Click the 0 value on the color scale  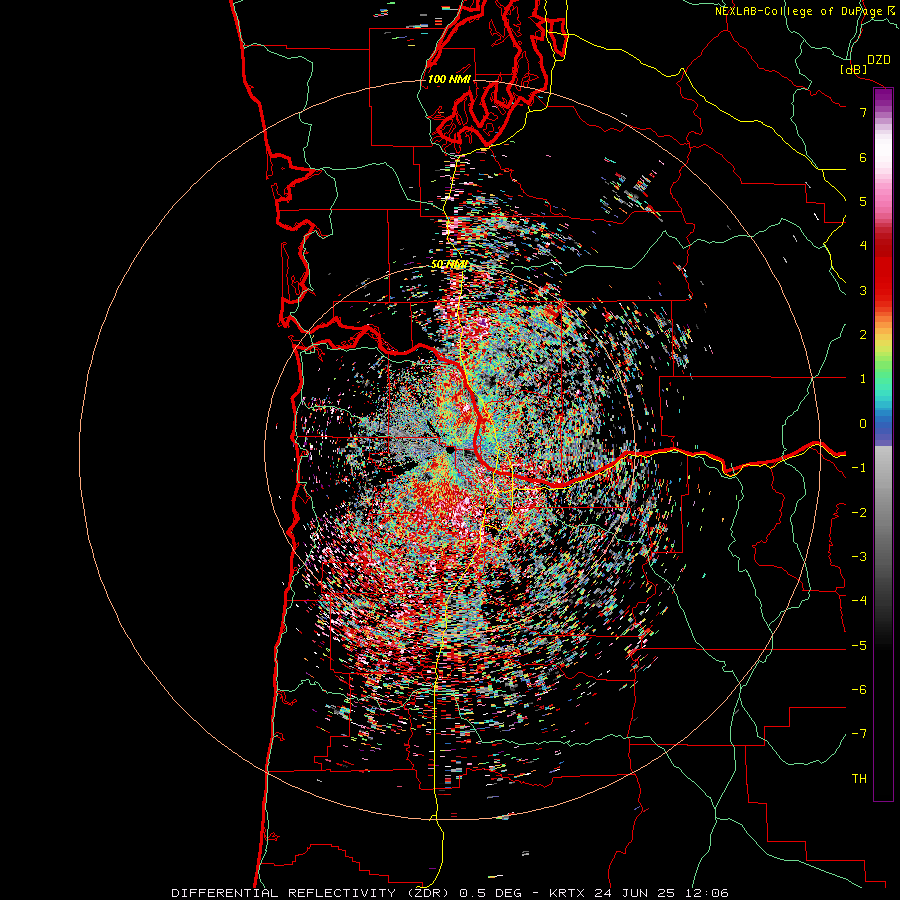pos(863,424)
